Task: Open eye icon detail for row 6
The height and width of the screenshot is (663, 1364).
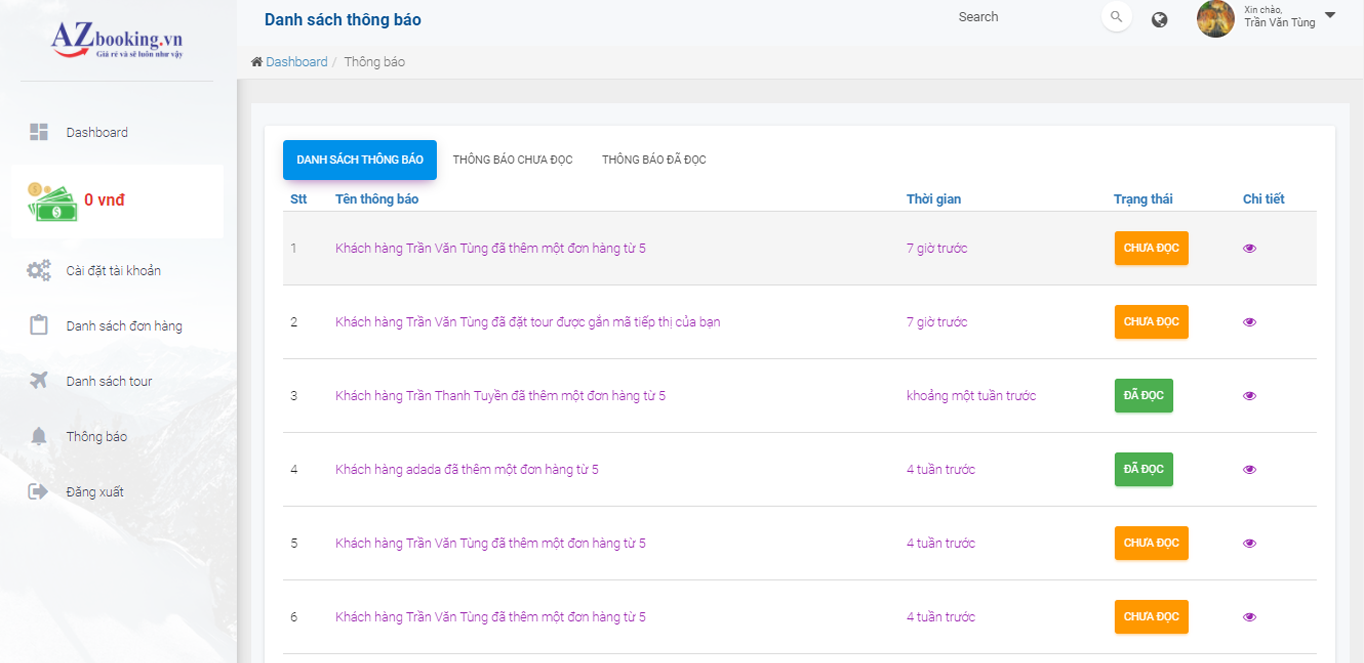Action: [x=1249, y=617]
